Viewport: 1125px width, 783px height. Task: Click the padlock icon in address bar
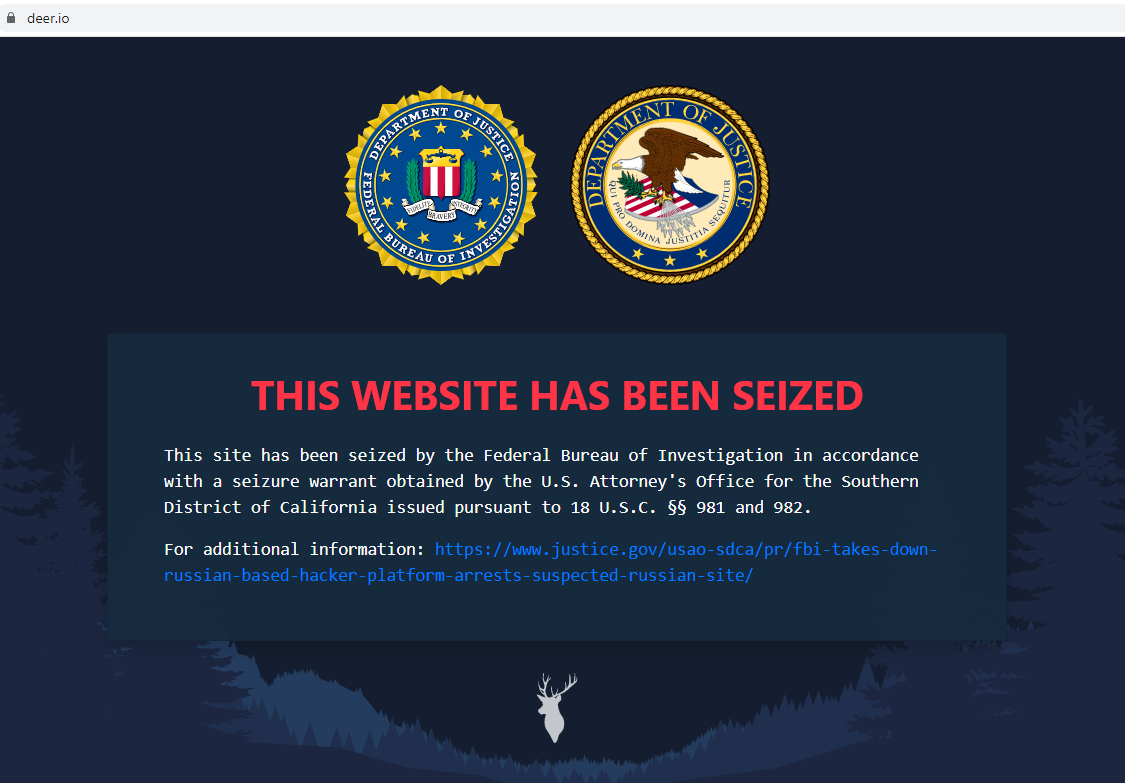click(x=11, y=18)
